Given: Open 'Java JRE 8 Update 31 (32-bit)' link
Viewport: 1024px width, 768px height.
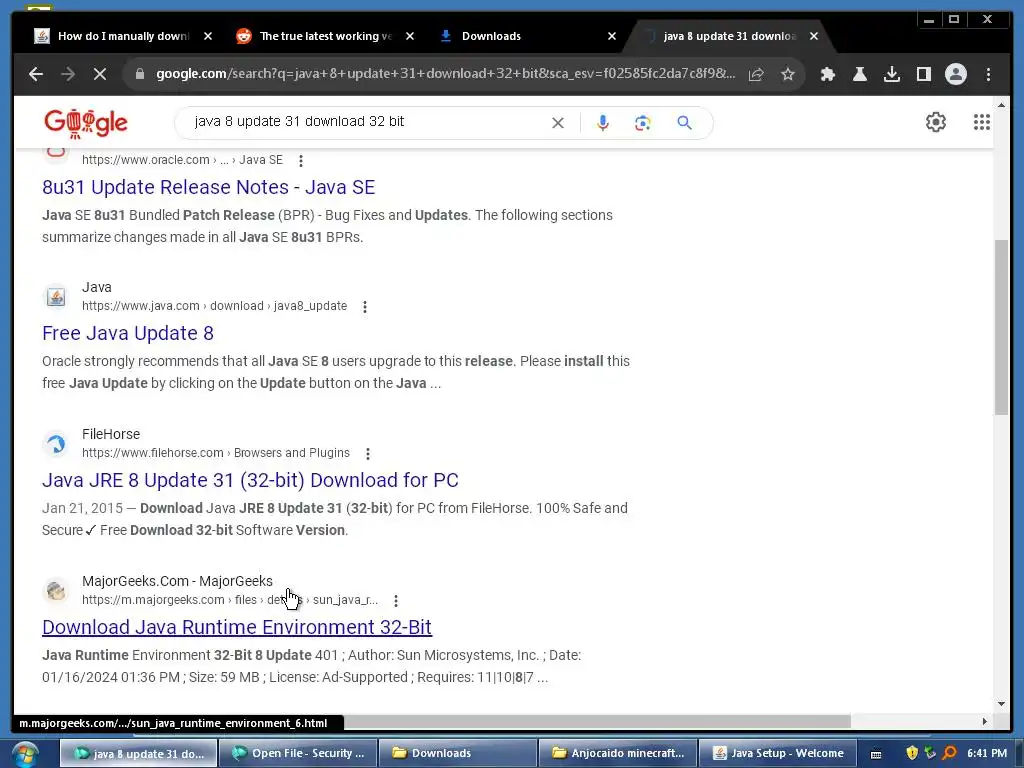Looking at the screenshot, I should 250,481.
